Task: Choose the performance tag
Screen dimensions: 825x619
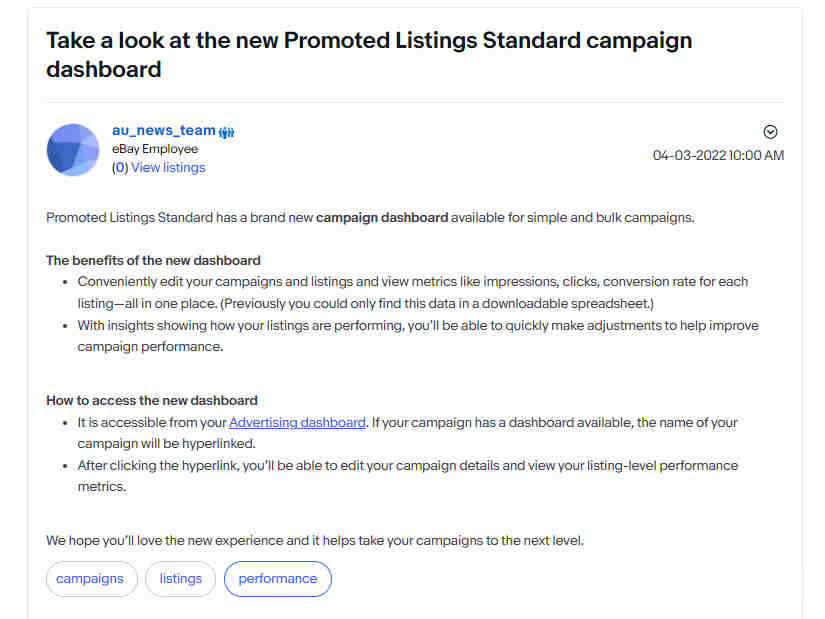Action: coord(278,579)
